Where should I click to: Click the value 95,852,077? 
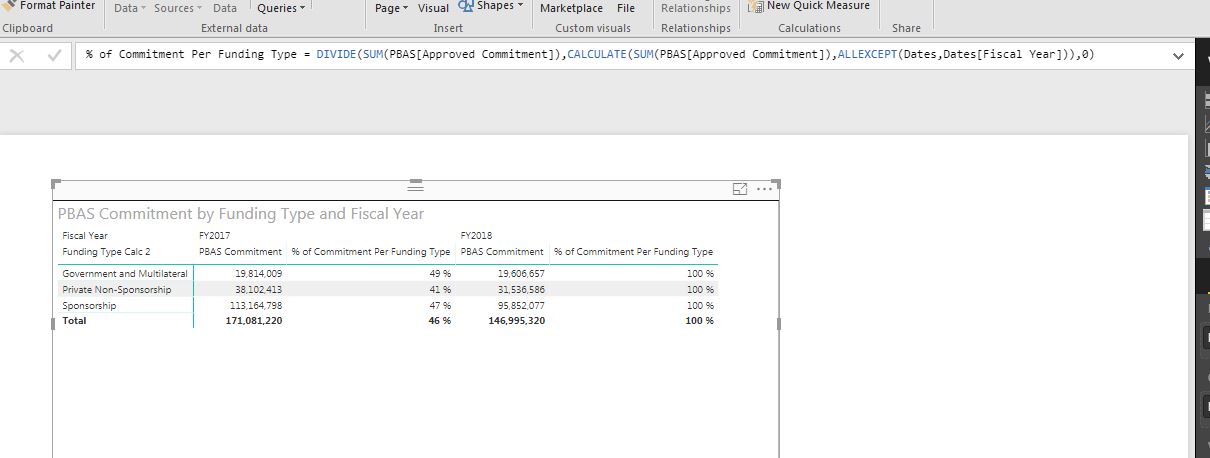521,306
